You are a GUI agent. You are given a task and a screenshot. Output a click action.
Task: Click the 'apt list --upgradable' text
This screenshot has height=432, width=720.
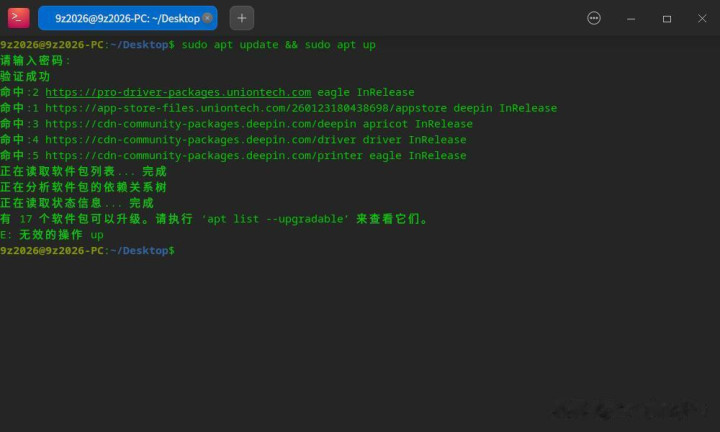click(x=275, y=219)
